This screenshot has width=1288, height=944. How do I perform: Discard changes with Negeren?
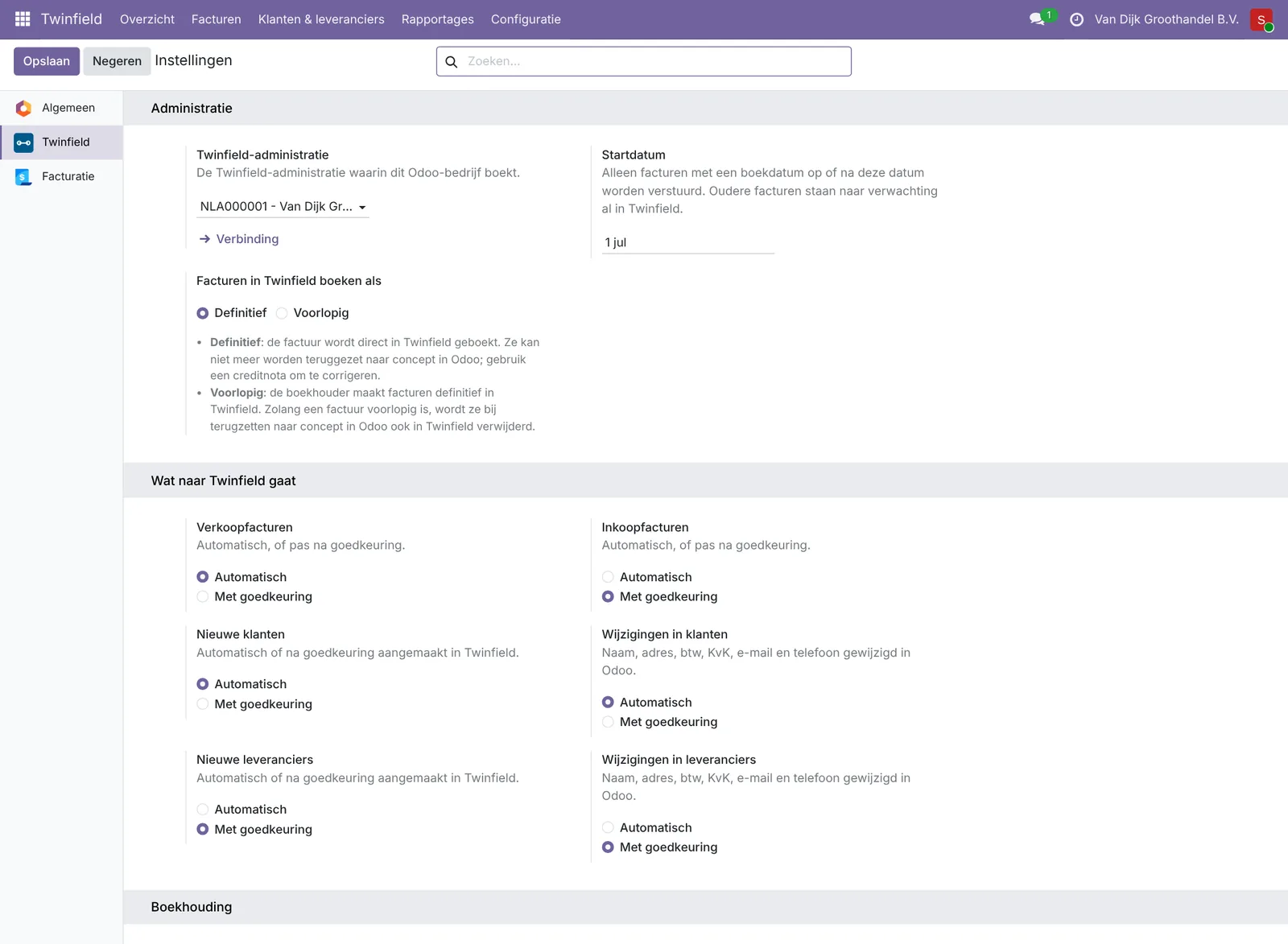point(117,61)
